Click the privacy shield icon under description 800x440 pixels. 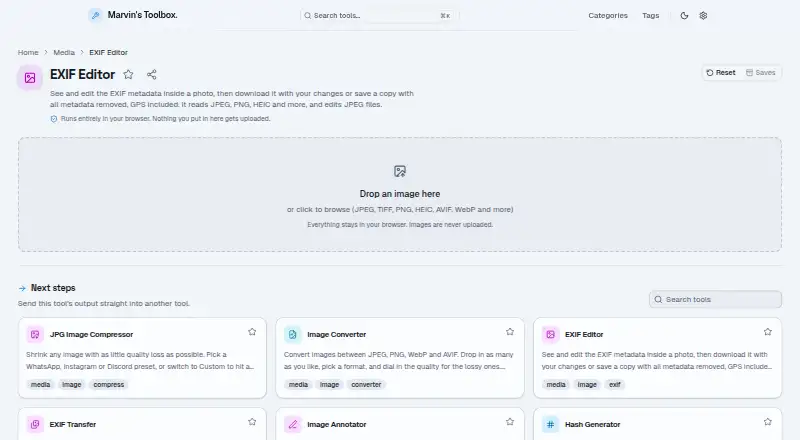54,119
